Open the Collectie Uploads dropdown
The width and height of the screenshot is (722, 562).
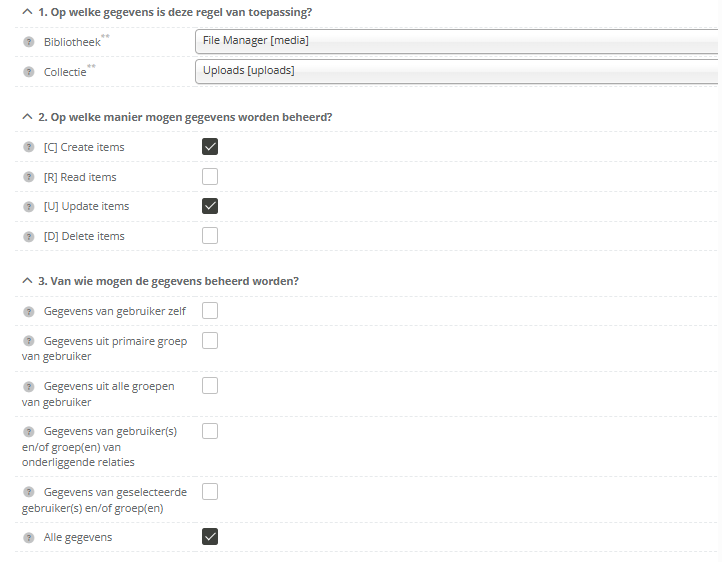(x=457, y=71)
